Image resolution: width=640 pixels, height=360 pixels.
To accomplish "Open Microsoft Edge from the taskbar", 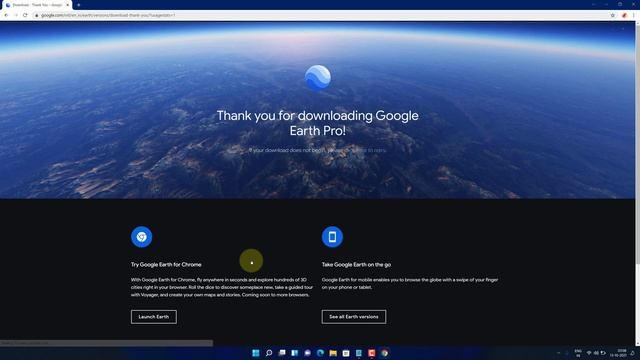I will point(320,353).
